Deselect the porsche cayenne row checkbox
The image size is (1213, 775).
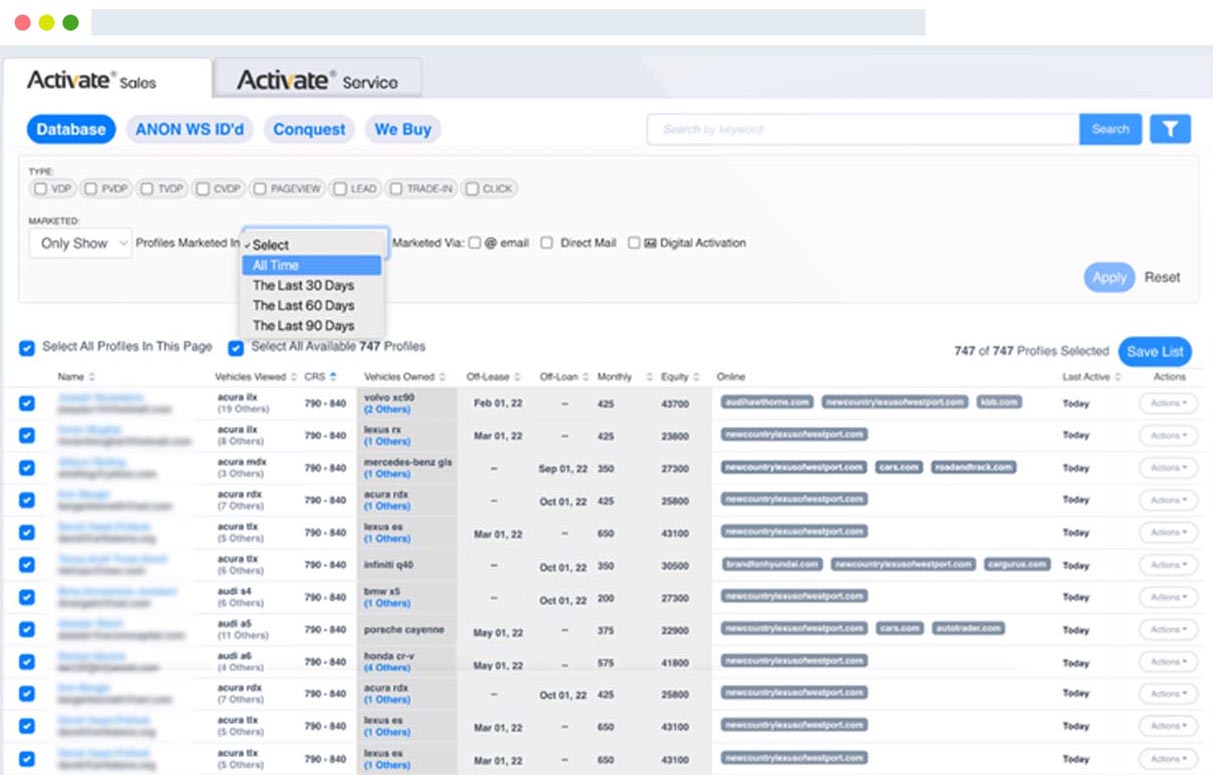click(x=26, y=630)
